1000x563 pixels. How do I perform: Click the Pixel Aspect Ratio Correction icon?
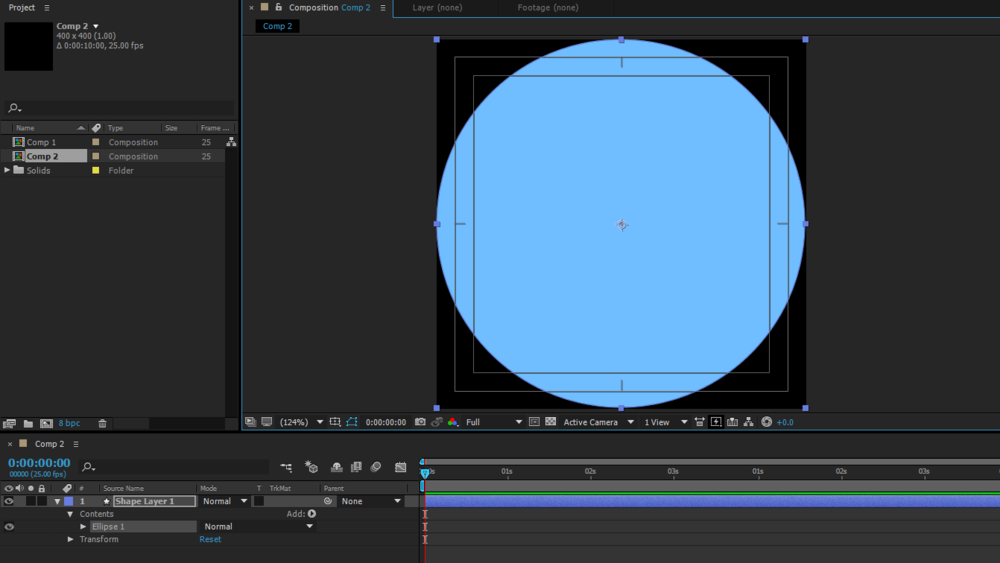(x=700, y=422)
